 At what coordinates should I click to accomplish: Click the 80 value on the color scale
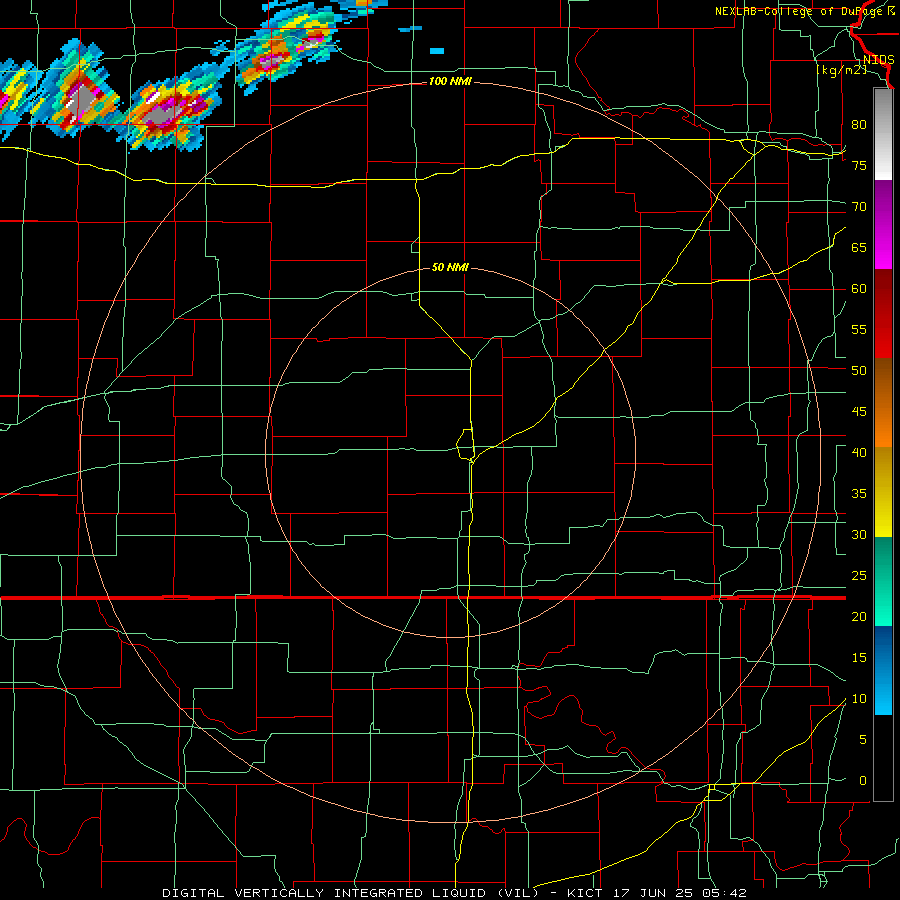(x=859, y=125)
